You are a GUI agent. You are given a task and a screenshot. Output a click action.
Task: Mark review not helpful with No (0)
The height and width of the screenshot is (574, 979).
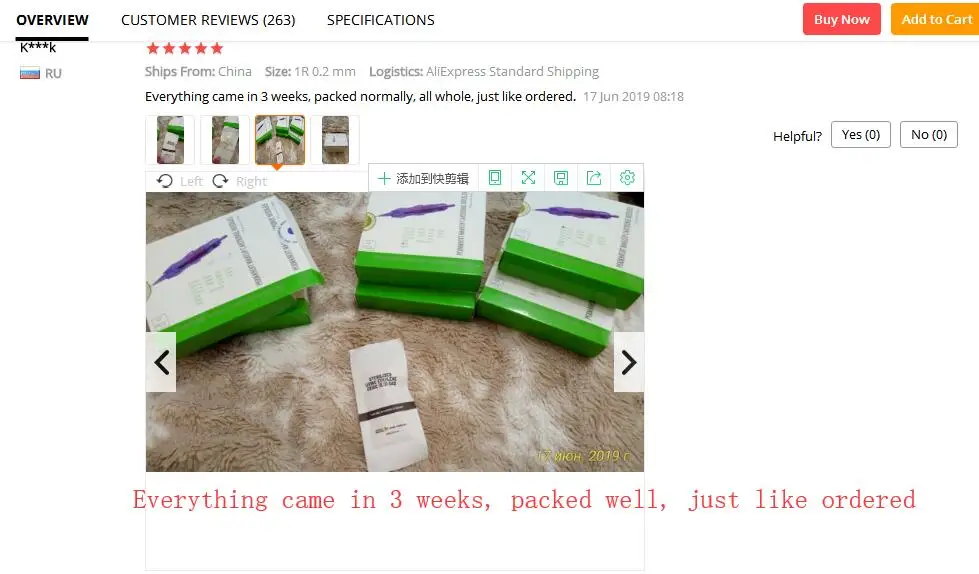pyautogui.click(x=928, y=135)
